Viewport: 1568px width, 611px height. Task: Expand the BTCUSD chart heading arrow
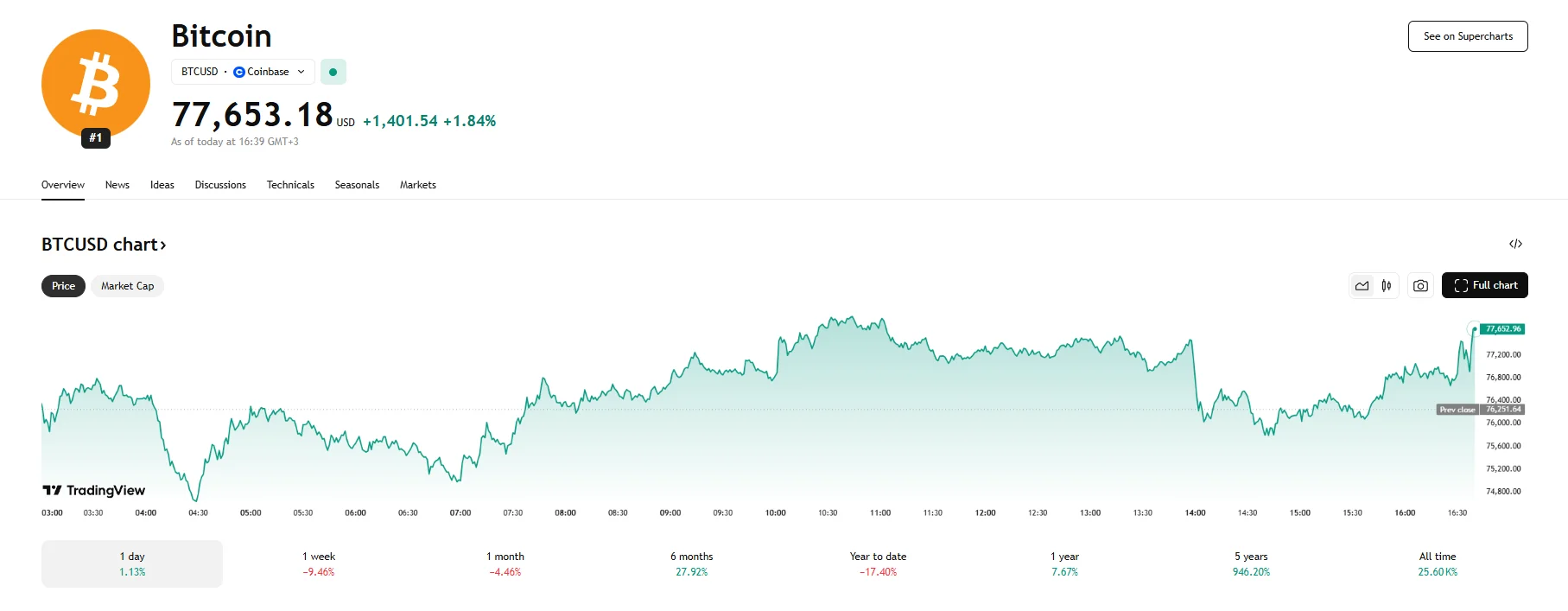162,245
